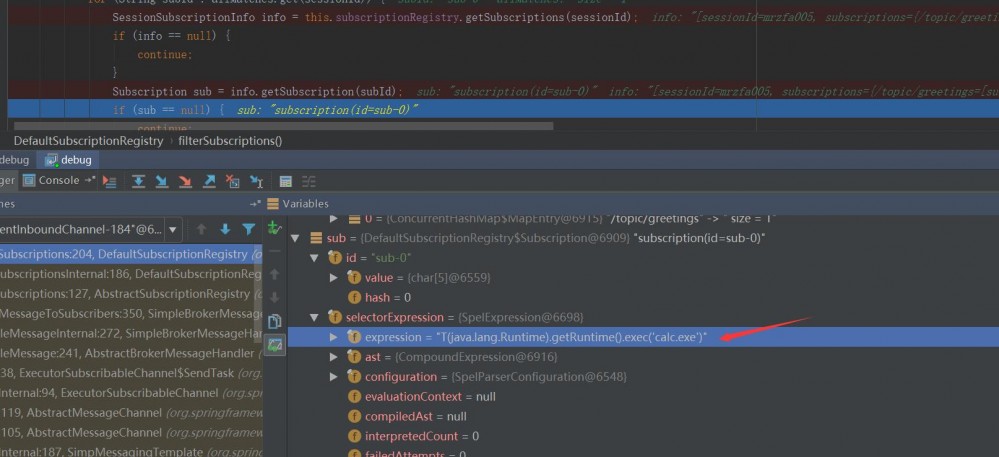
Task: Click the Variables sidebar down arrow
Action: (x=275, y=298)
